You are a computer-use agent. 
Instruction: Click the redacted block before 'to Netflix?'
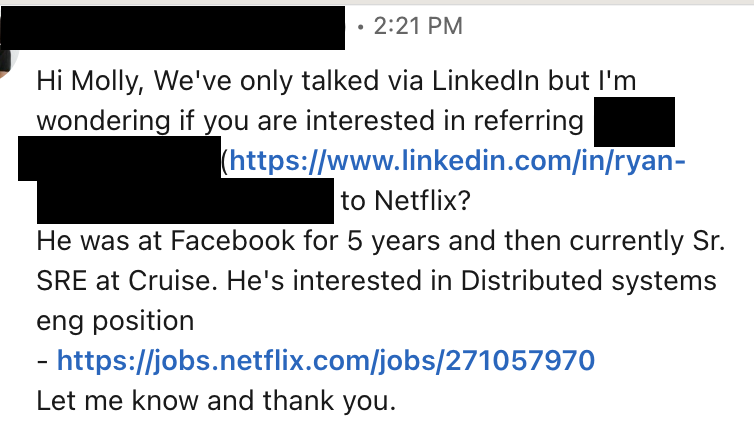pos(185,201)
